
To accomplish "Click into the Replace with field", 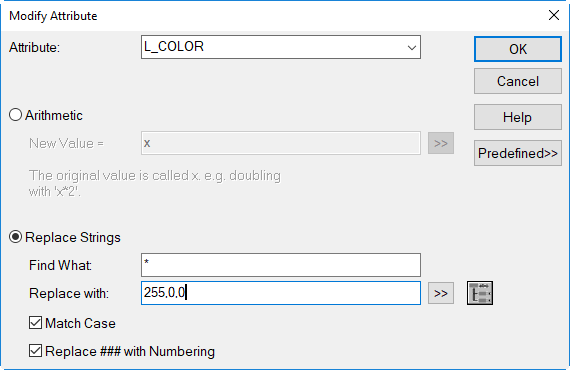I will coord(281,293).
